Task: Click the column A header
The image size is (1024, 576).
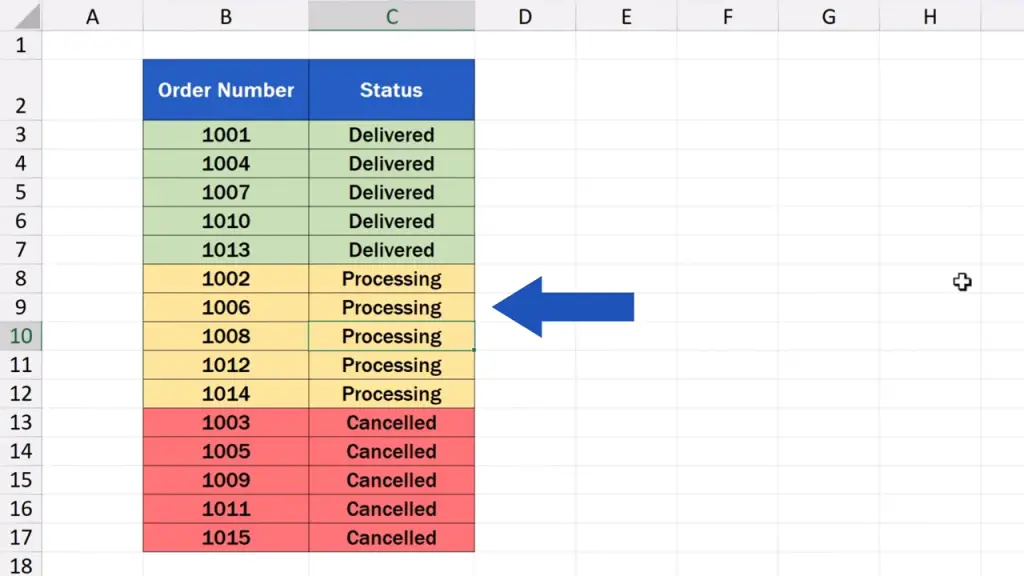Action: [92, 16]
